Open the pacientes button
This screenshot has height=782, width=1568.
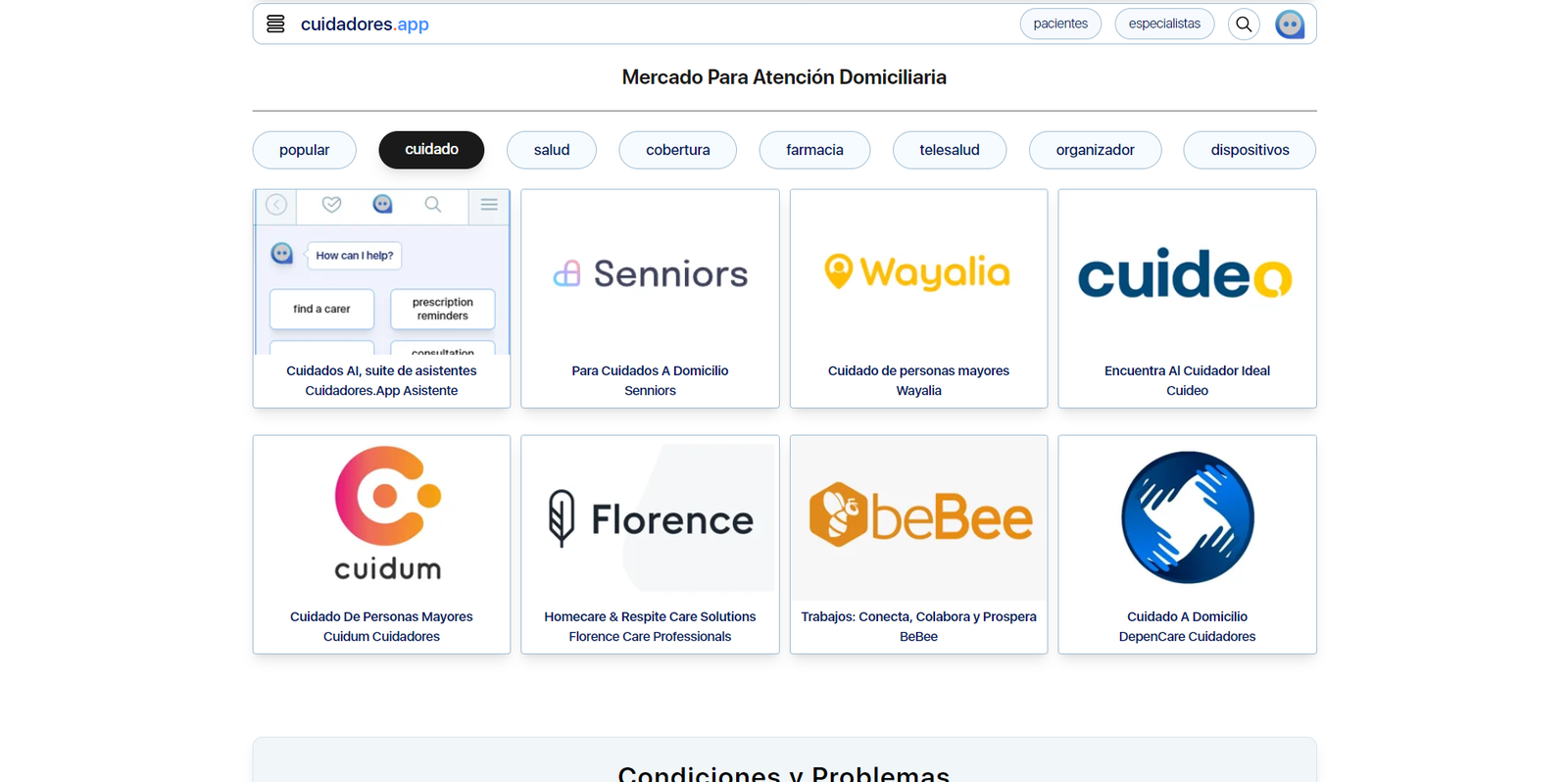point(1060,24)
